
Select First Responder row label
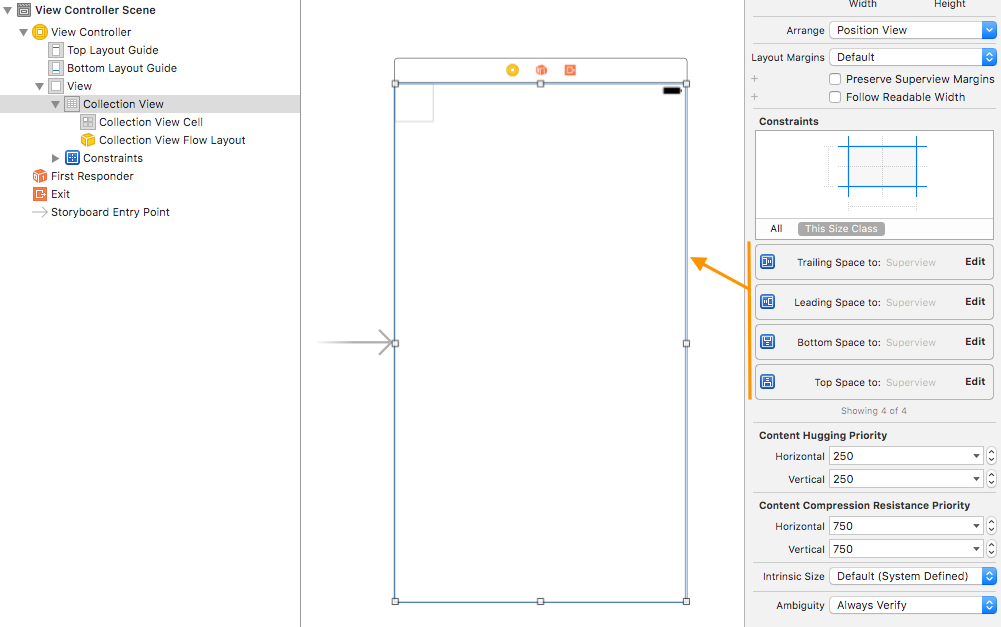tap(92, 176)
